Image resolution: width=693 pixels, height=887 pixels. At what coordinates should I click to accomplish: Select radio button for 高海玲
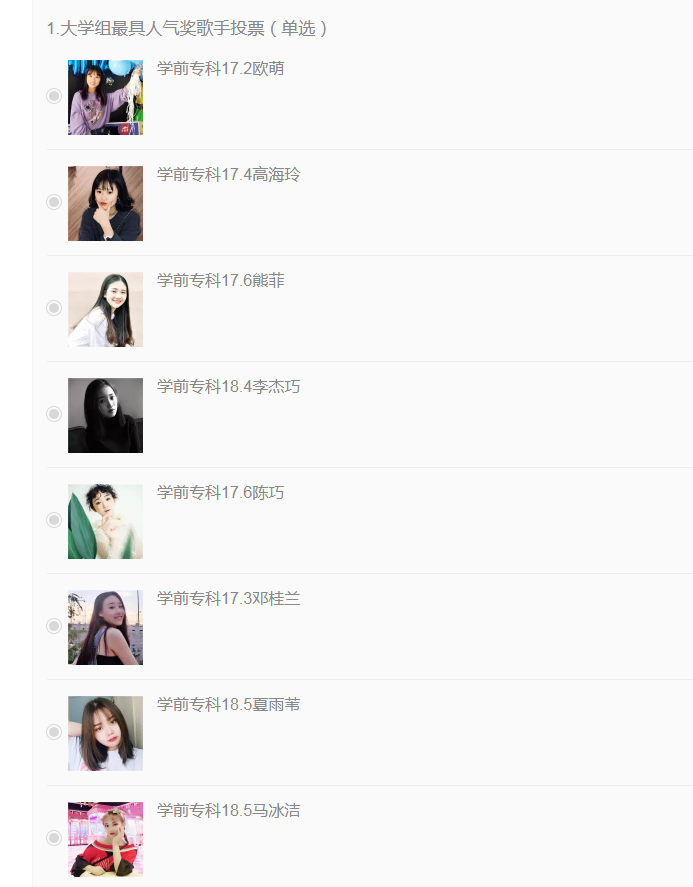click(54, 202)
